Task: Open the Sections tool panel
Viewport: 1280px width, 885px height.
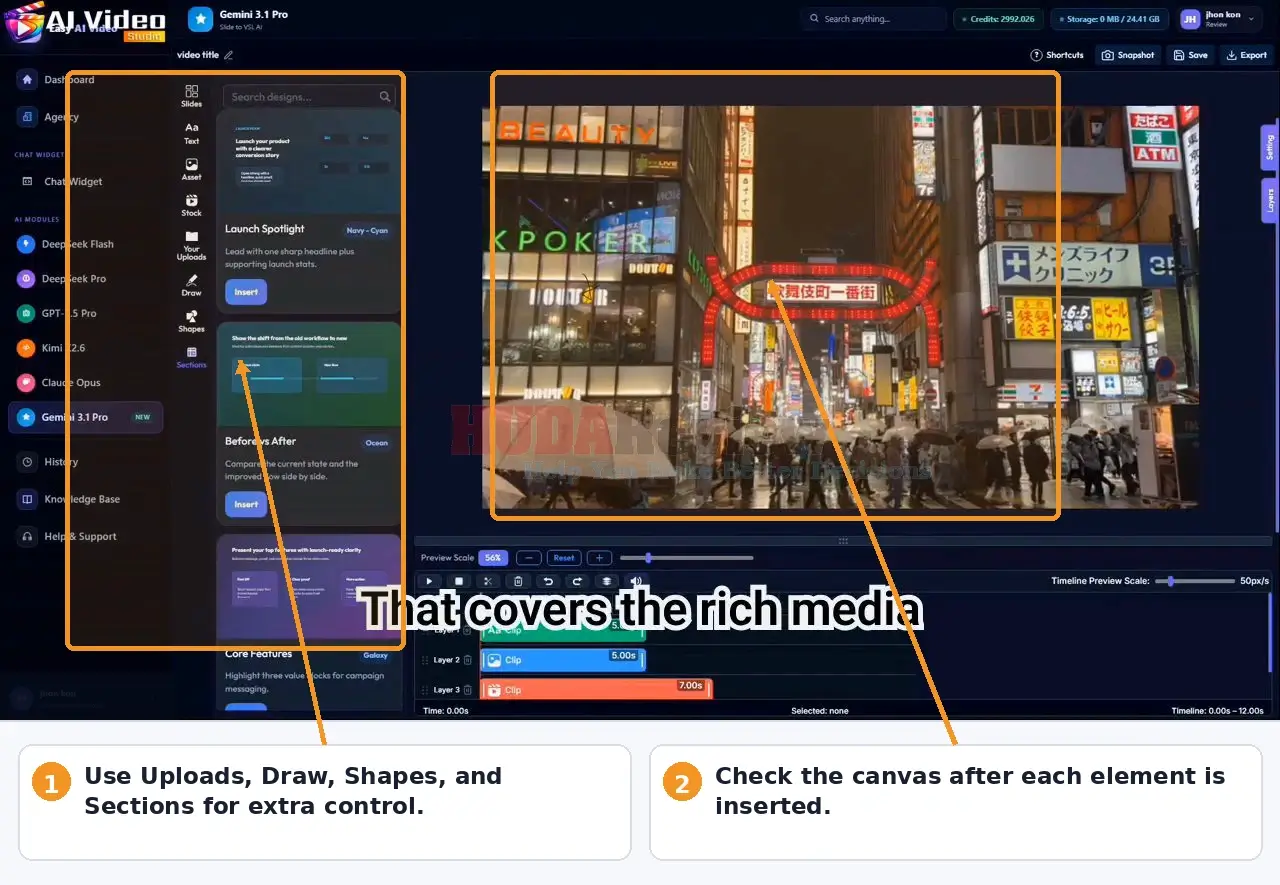Action: coord(191,357)
